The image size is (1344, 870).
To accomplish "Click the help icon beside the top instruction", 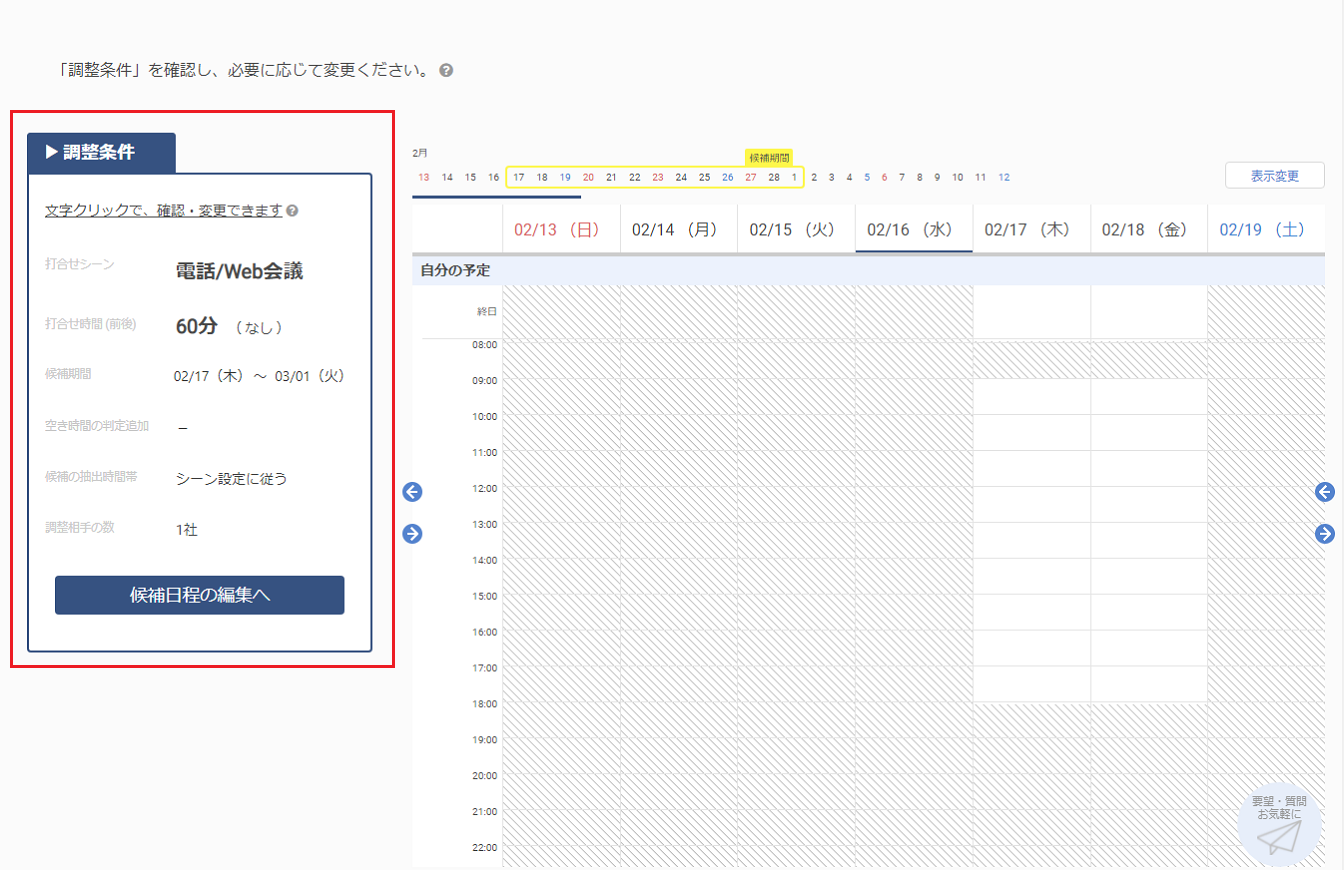I will (x=447, y=71).
